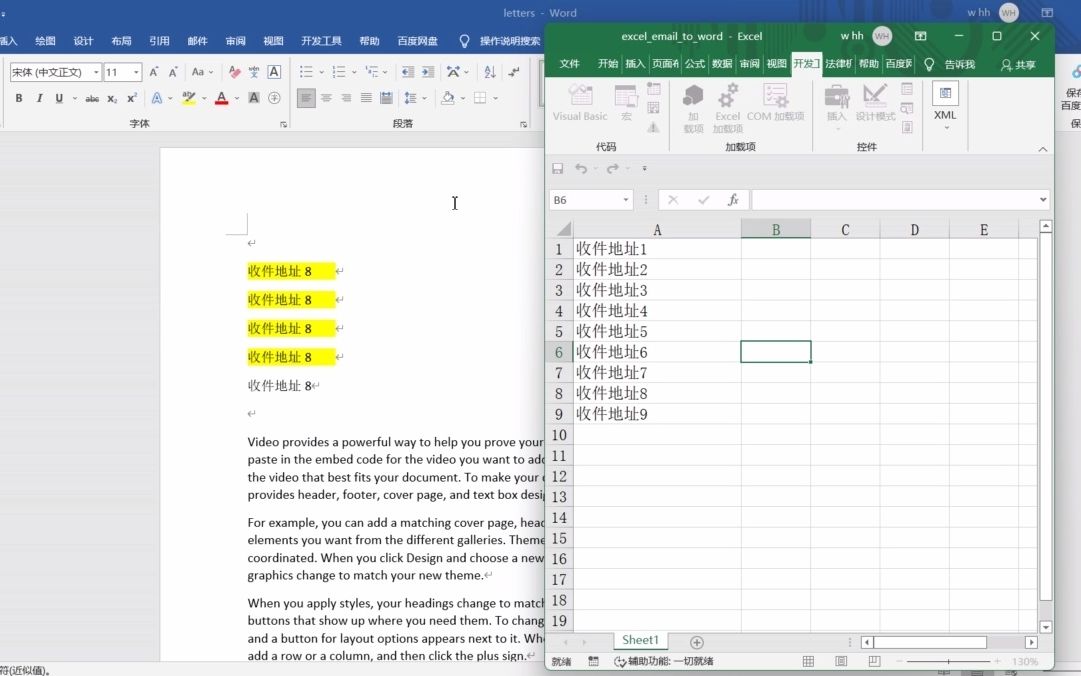Click the subscript icon in Word
The image size is (1081, 676).
[x=112, y=97]
